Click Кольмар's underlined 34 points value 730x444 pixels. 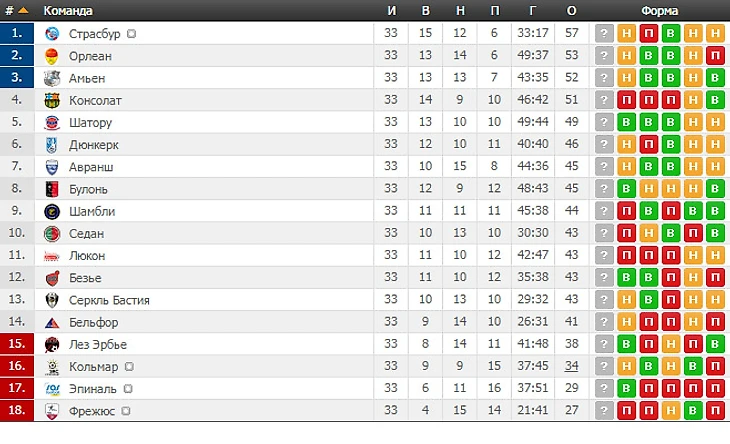[572, 366]
